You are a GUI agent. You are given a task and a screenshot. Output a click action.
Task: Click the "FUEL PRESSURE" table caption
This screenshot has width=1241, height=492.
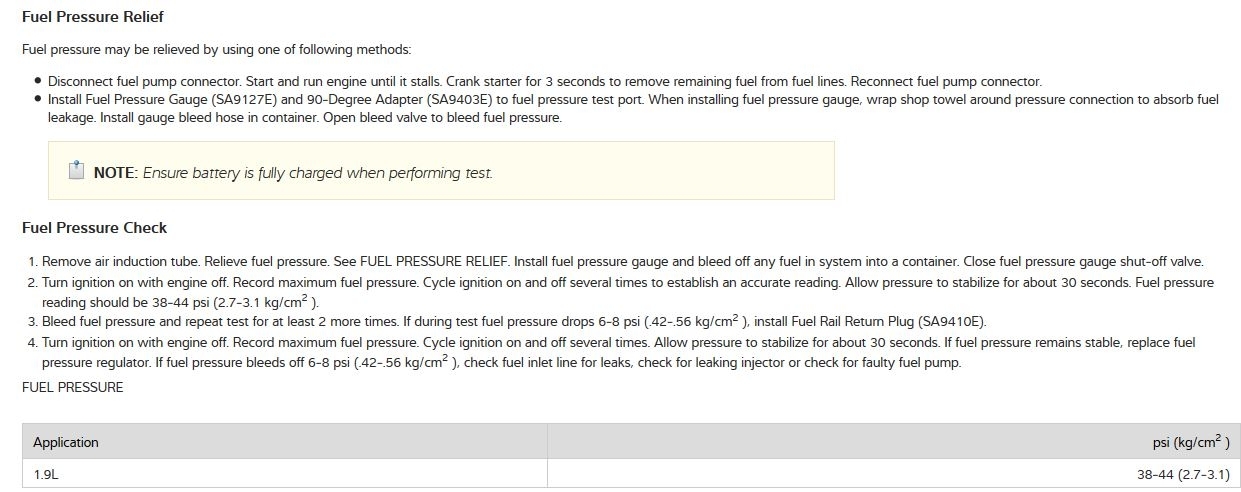73,387
